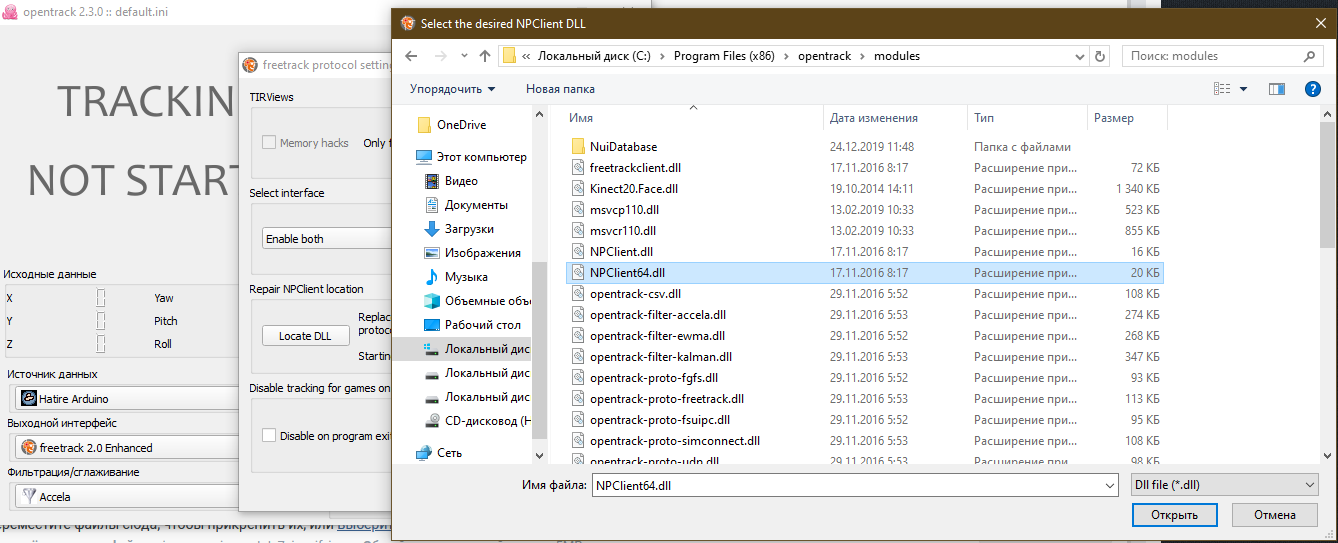The height and width of the screenshot is (543, 1338).
Task: Toggle the preview pane icon
Action: tap(1276, 89)
